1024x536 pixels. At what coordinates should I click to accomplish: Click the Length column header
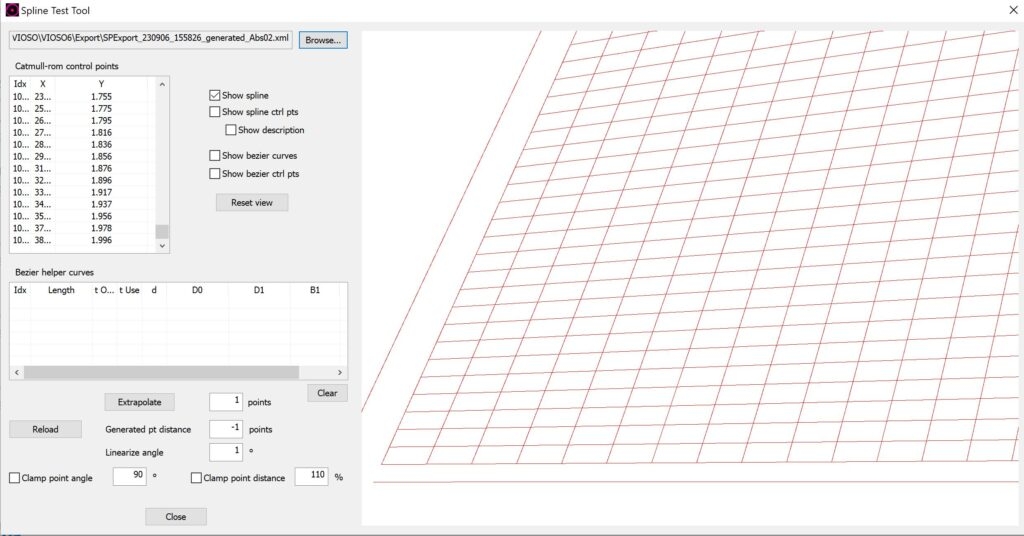point(61,290)
